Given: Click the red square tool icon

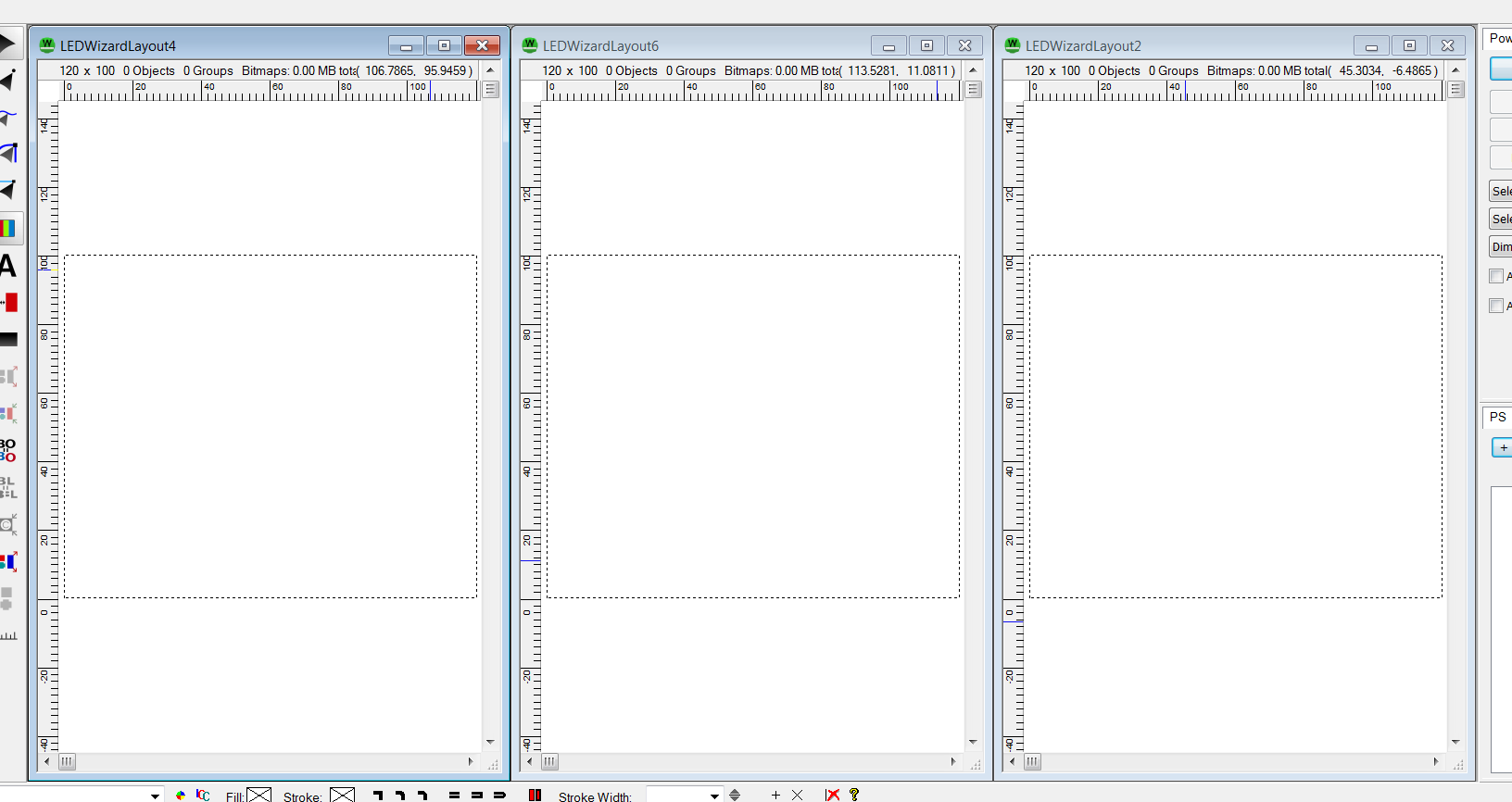Looking at the screenshot, I should 9,303.
